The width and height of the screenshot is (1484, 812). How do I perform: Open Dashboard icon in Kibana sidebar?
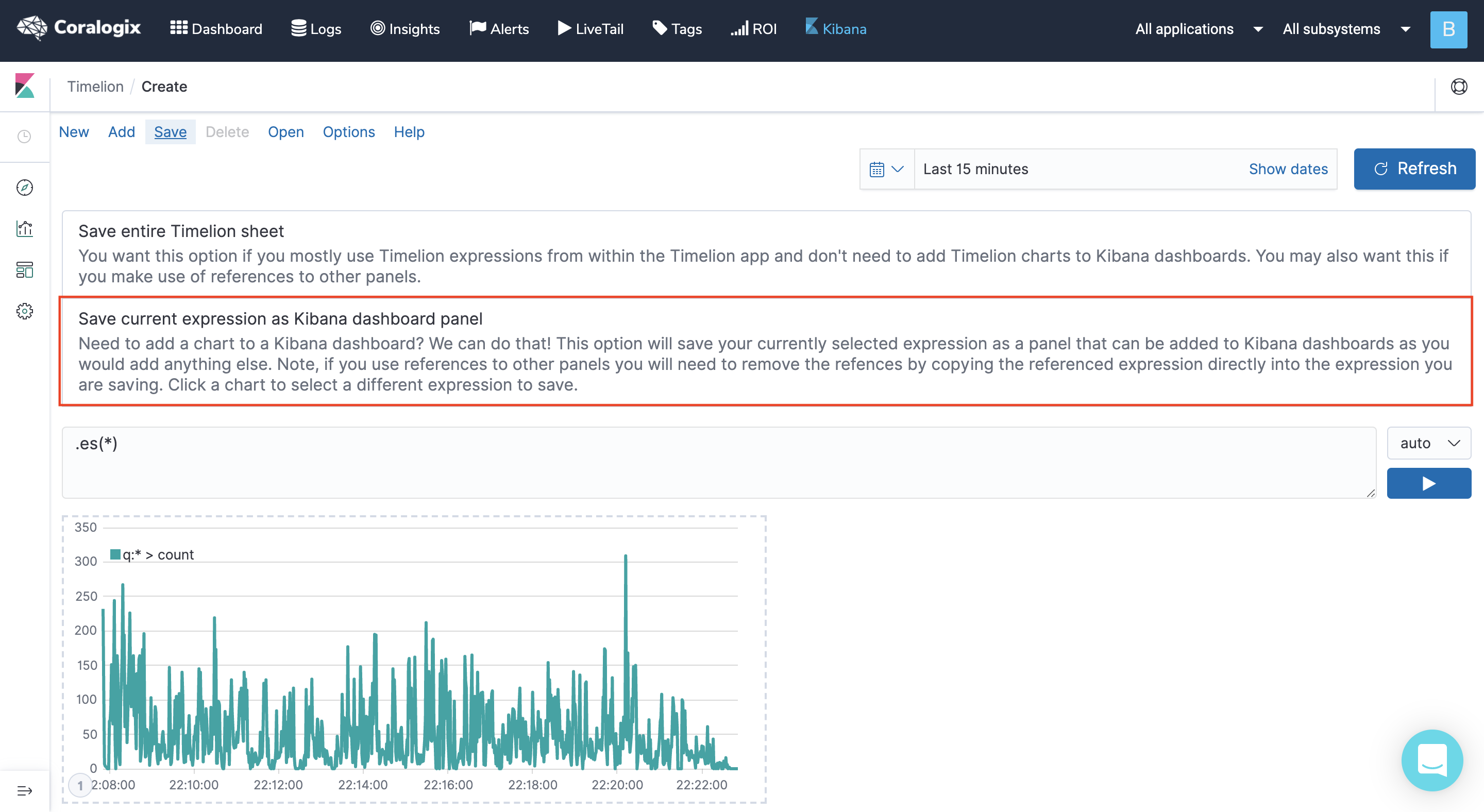(x=24, y=269)
